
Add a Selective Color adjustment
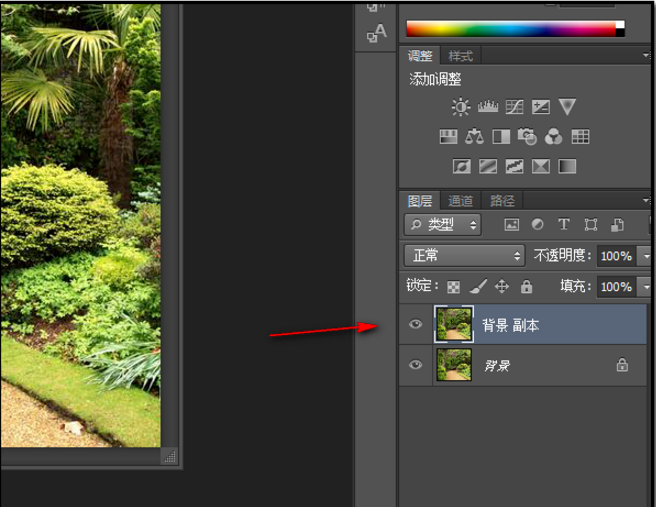pyautogui.click(x=541, y=166)
